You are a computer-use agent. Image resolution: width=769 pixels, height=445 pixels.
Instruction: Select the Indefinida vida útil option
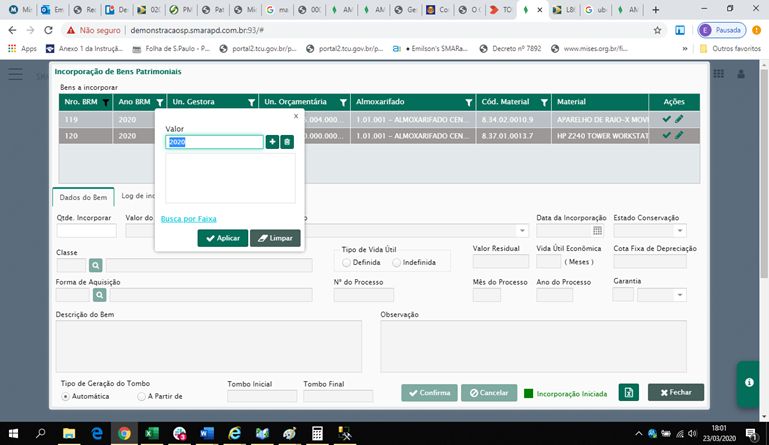397,262
